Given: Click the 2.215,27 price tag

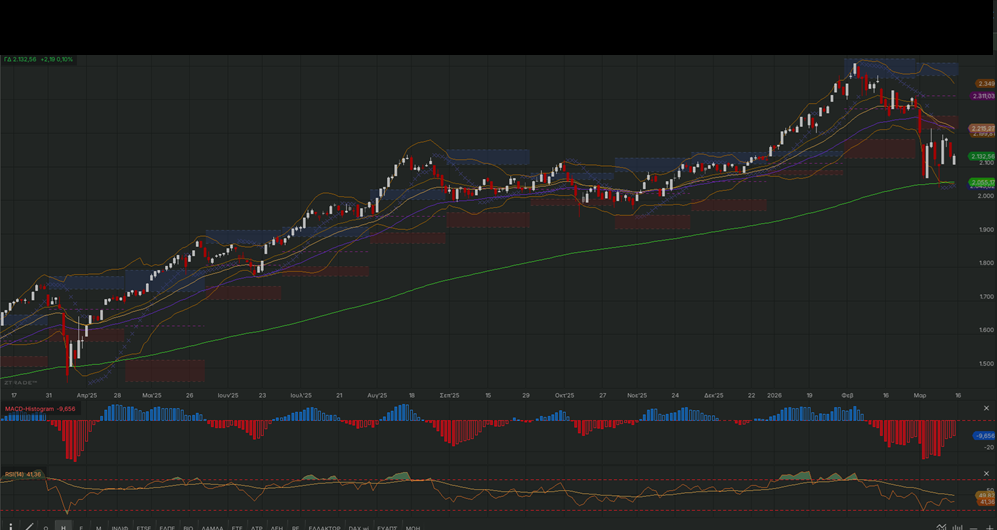Looking at the screenshot, I should click(x=982, y=128).
